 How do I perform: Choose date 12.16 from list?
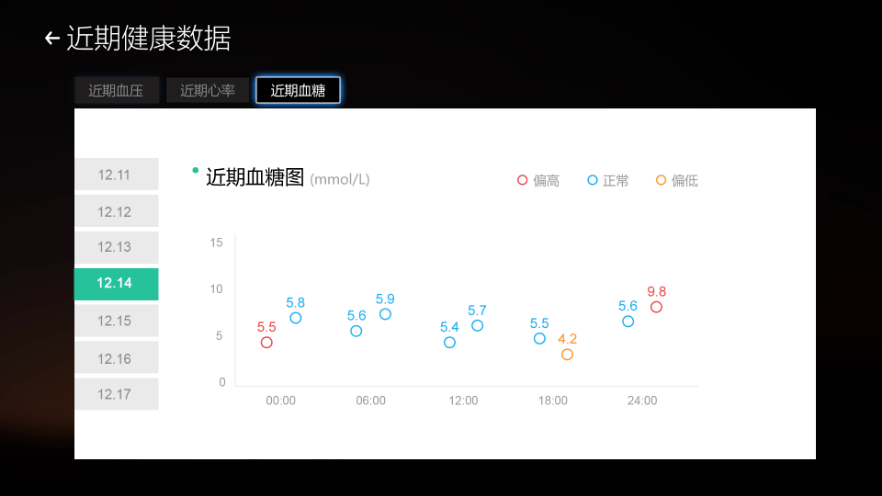[x=115, y=358]
